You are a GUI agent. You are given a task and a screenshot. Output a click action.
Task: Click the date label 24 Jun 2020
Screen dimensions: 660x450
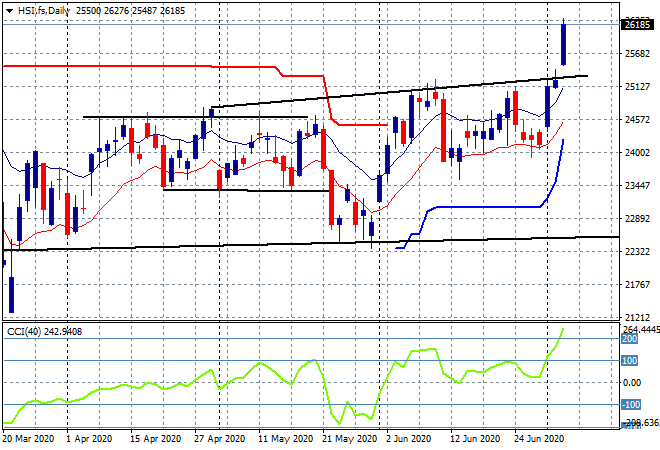539,439
